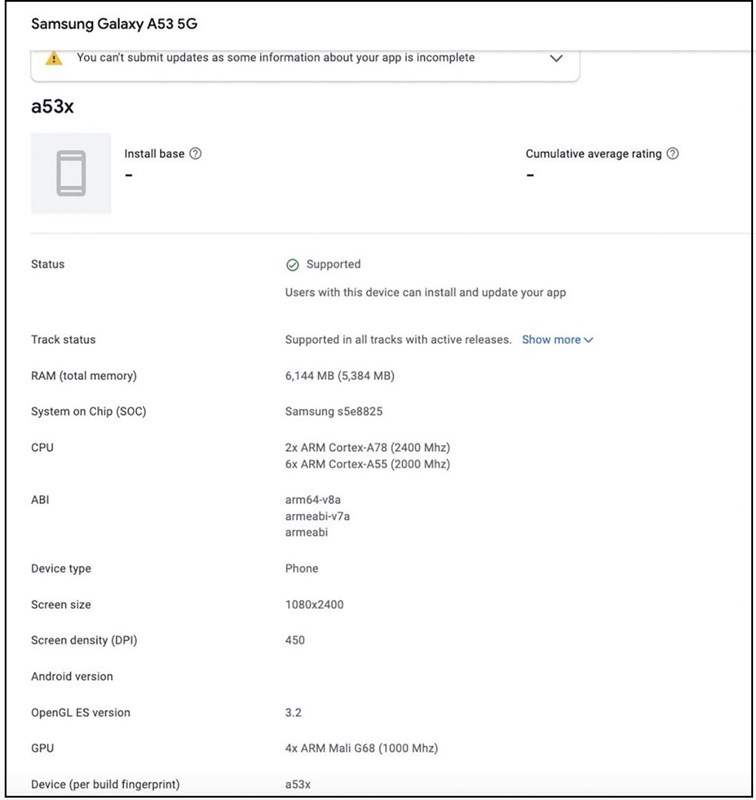Expand the incomplete information warning banner
This screenshot has width=756, height=800.
(554, 58)
